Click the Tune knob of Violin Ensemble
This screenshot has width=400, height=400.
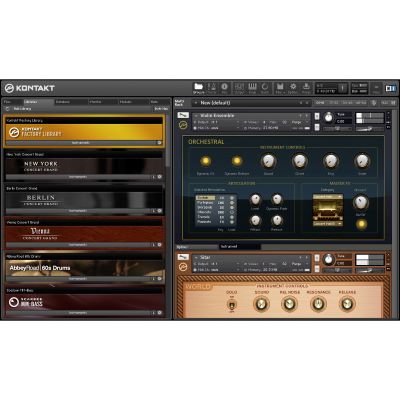click(x=329, y=117)
